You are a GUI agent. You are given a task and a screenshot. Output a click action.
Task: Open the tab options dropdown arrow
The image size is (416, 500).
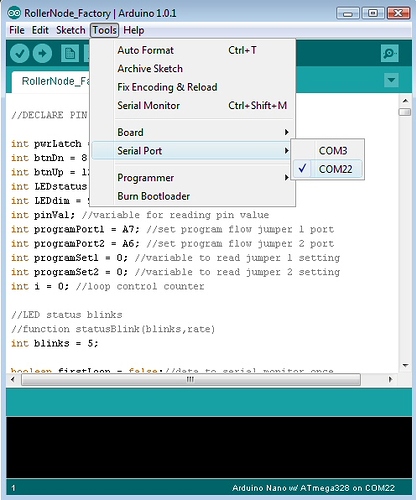tap(391, 80)
